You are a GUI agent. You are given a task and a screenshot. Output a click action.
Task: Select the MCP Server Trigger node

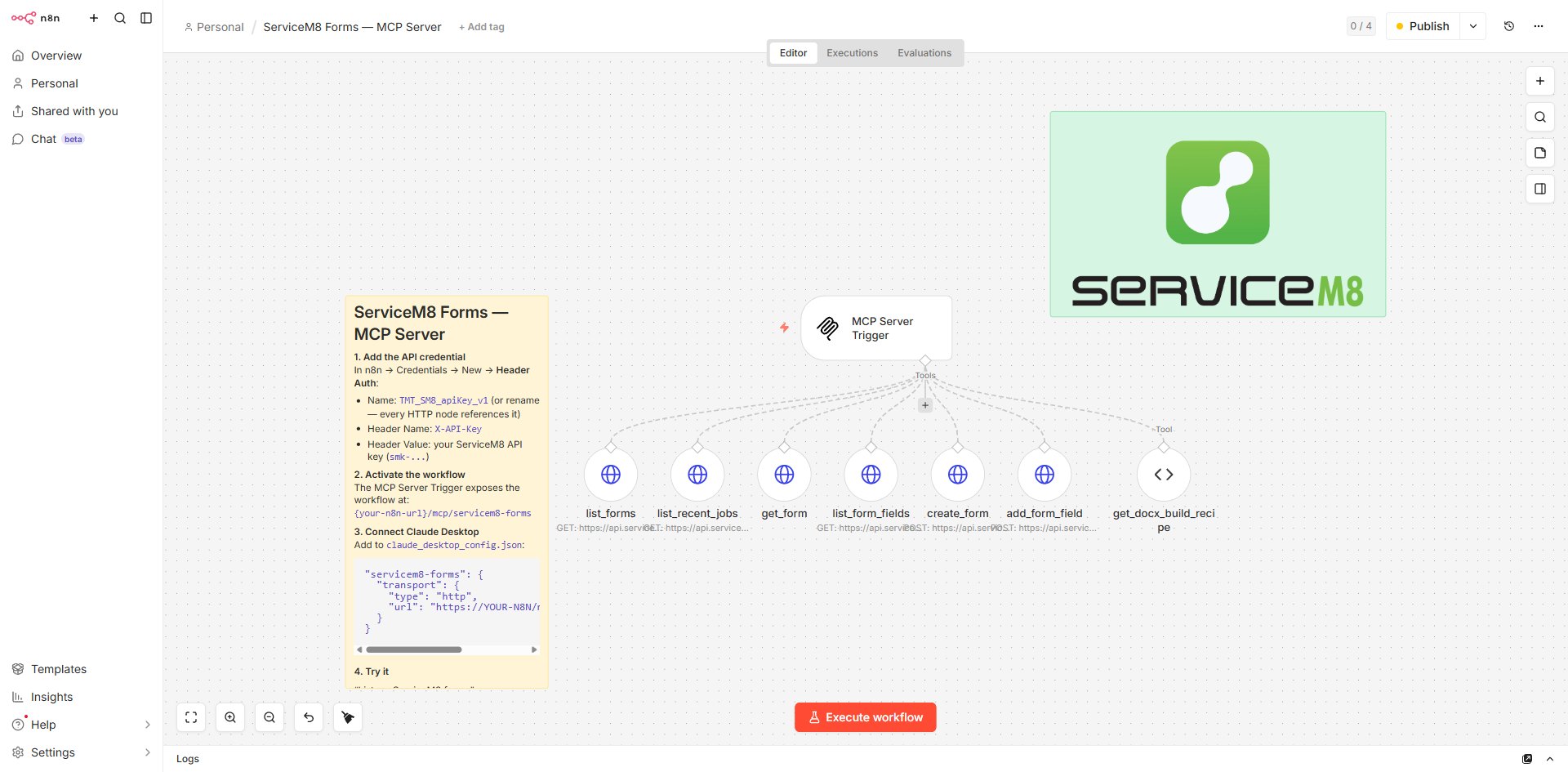(x=876, y=328)
